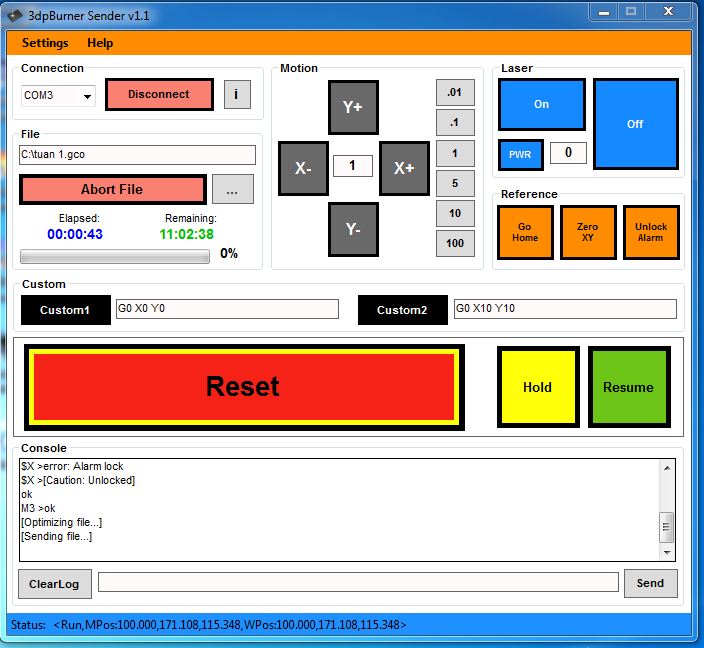Close the 3dpBurner Sender window

pyautogui.click(x=668, y=12)
